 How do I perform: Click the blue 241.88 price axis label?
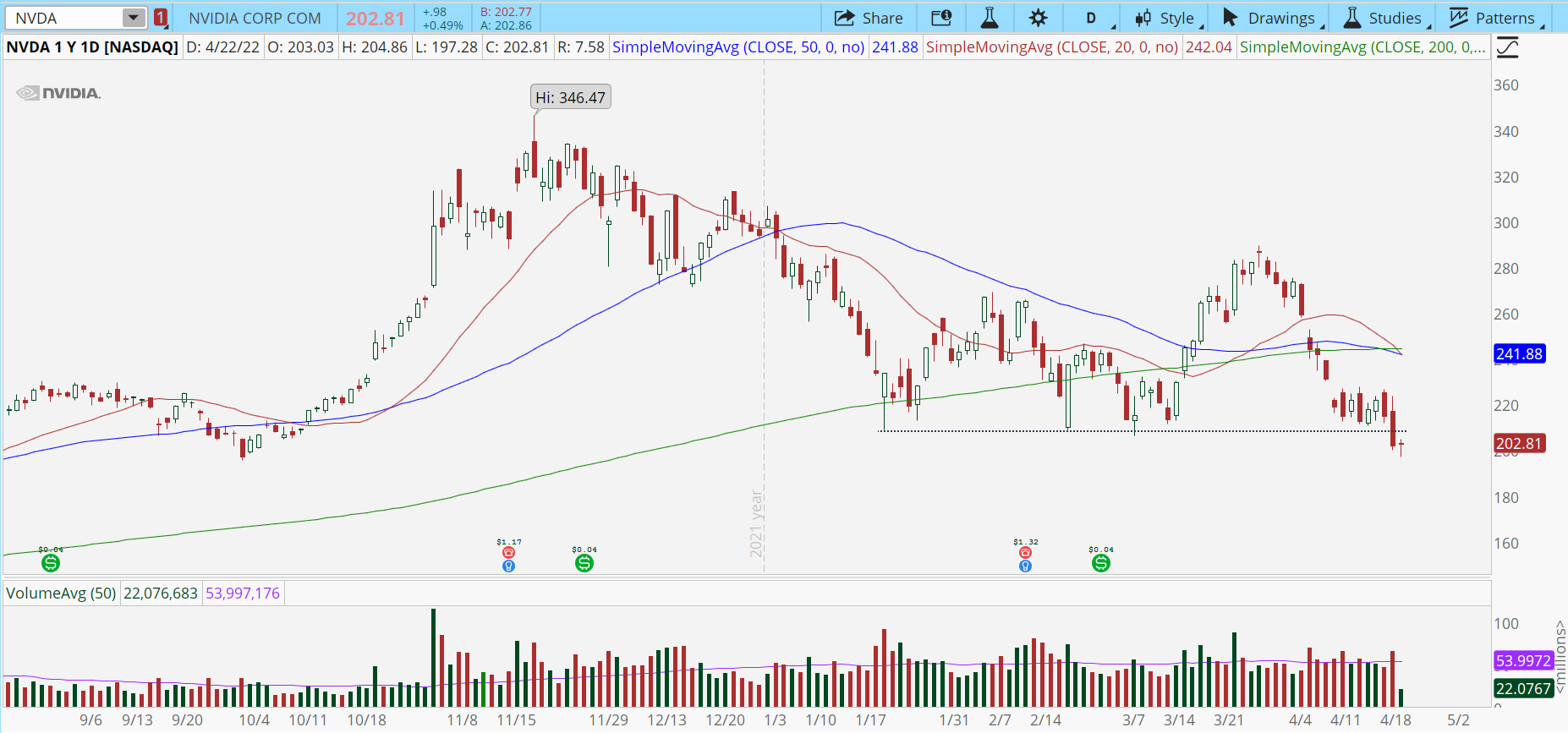(1520, 354)
